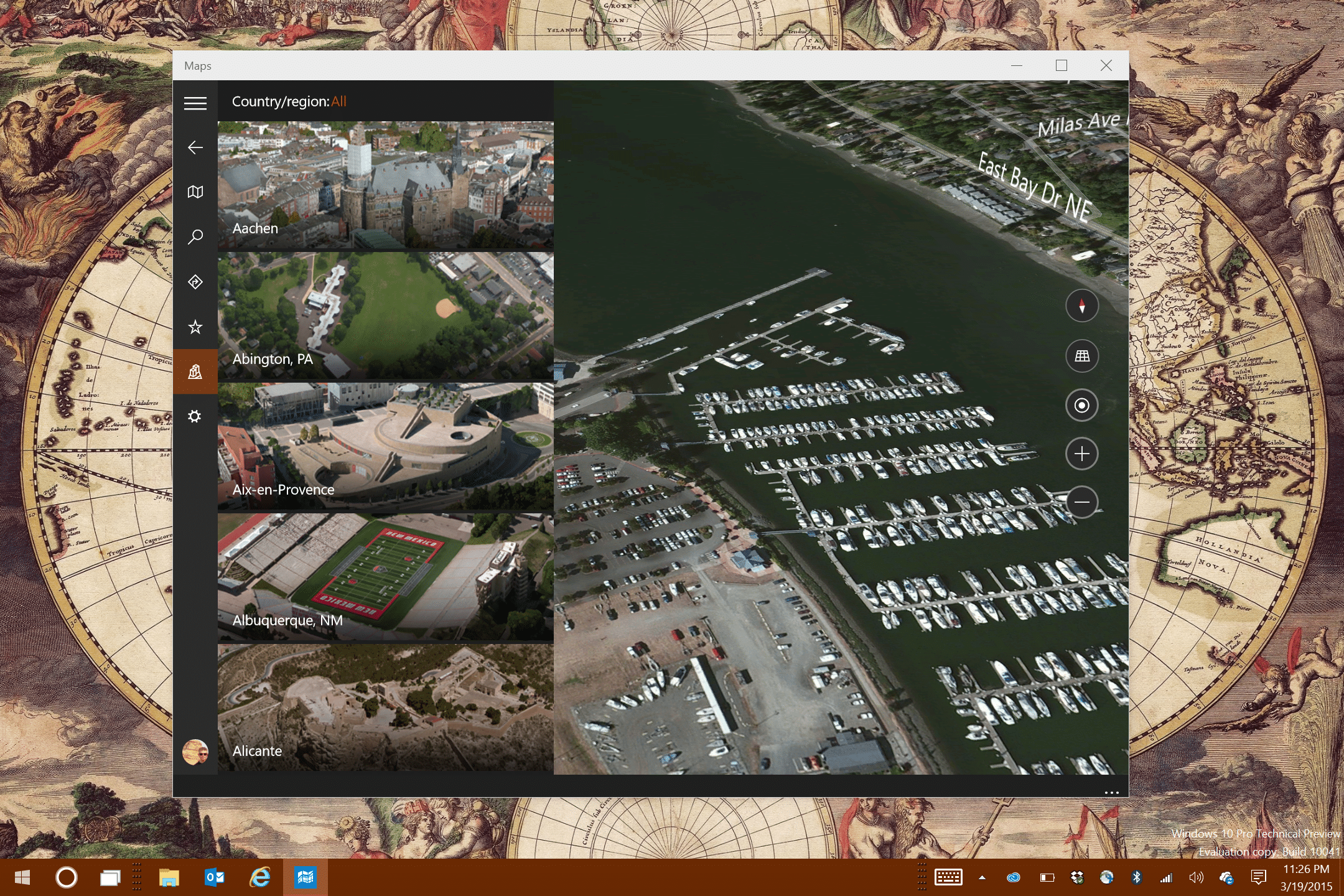Viewport: 1344px width, 896px height.
Task: Launch Internet Explorer from the taskbar
Action: [x=260, y=877]
